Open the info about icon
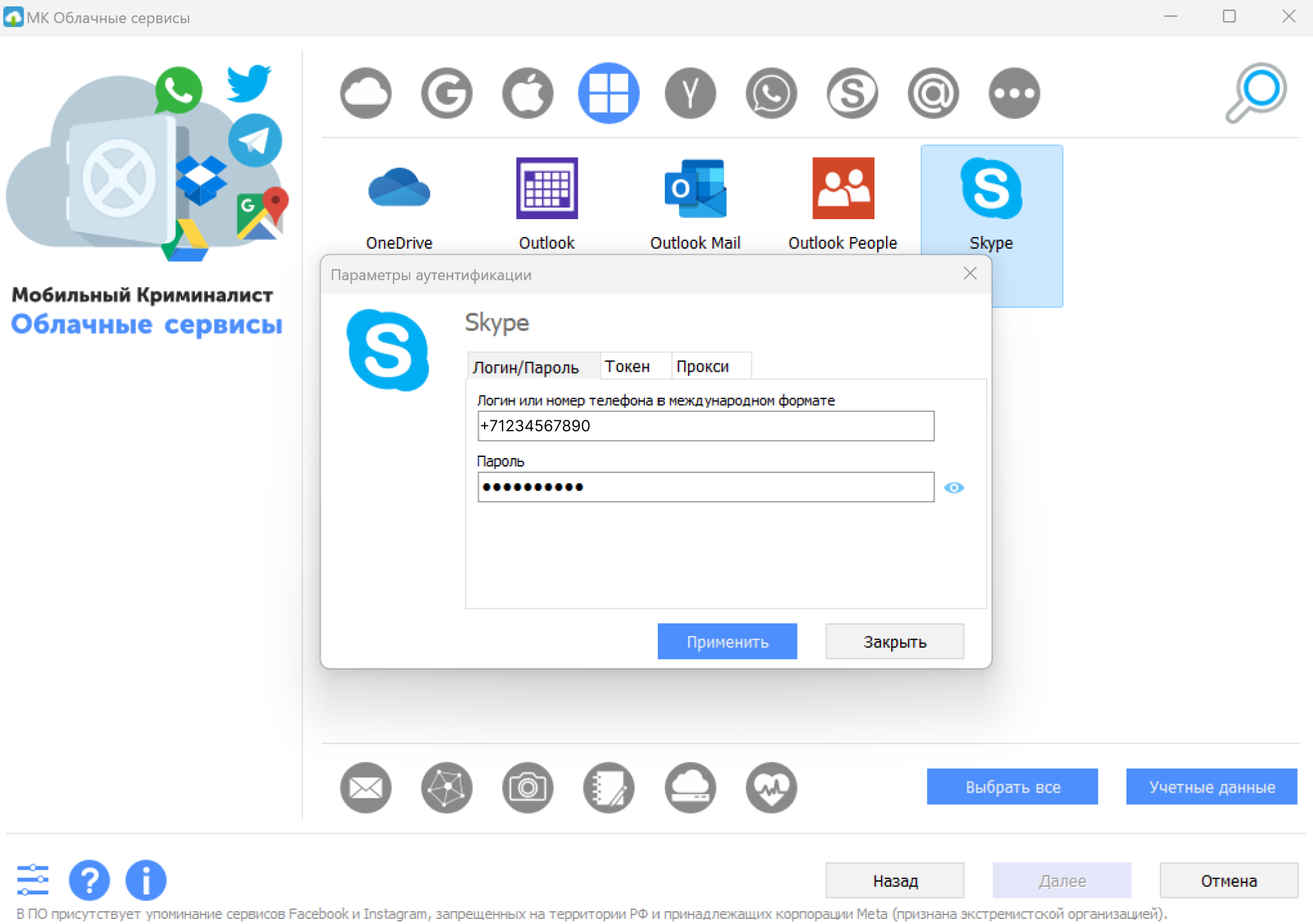1313x924 pixels. coord(146,880)
